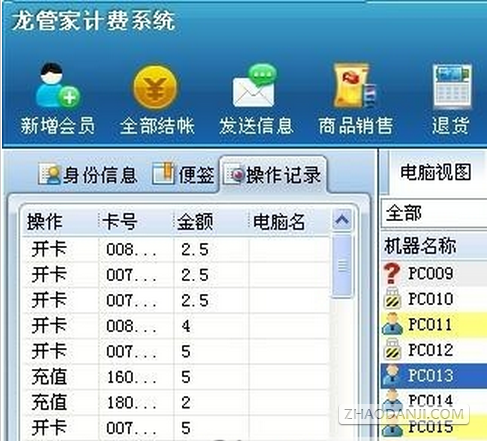This screenshot has width=488, height=441.
Task: Select locked machine PC012
Action: (434, 350)
